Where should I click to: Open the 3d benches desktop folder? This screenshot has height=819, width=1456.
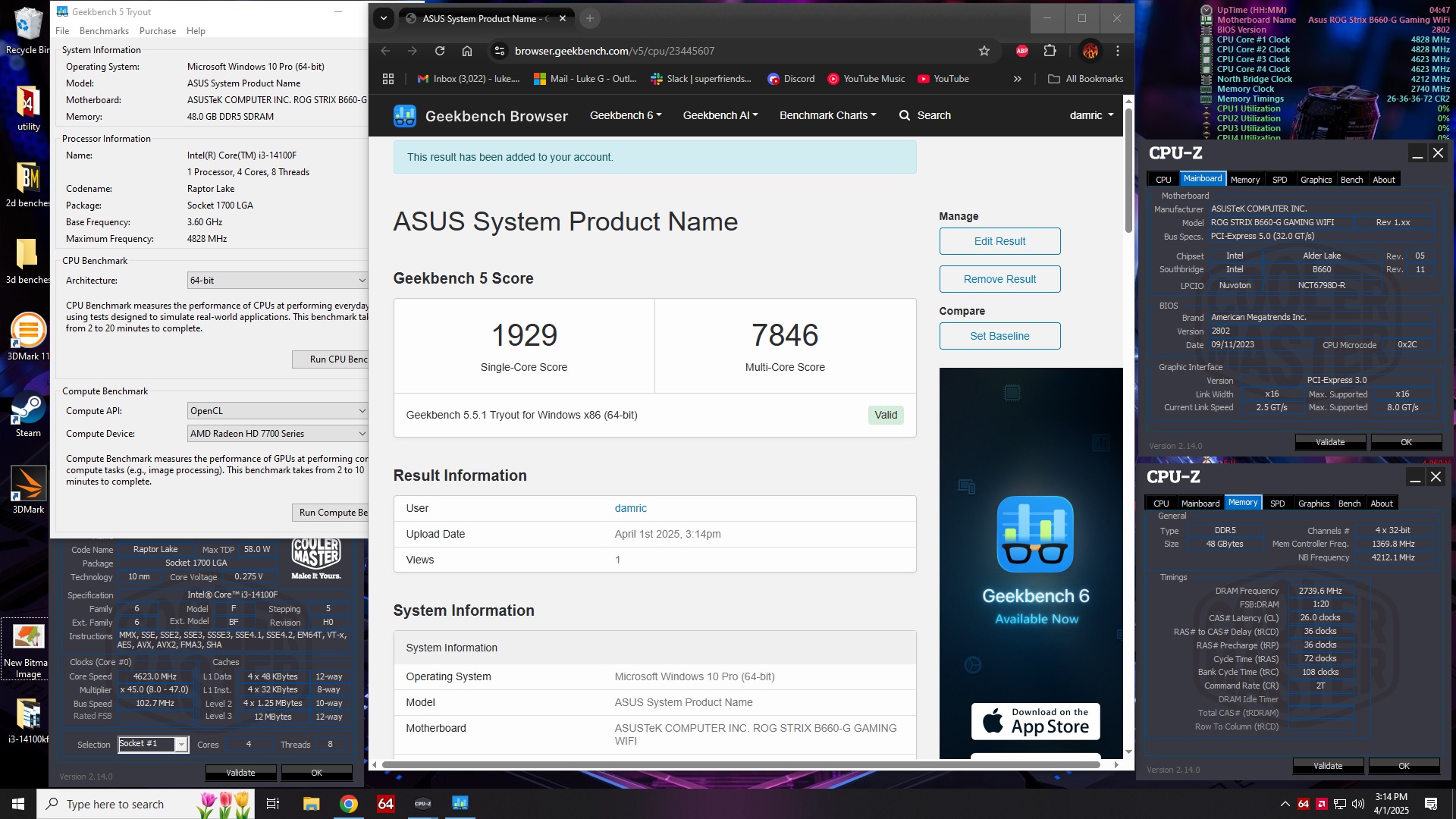coord(28,260)
